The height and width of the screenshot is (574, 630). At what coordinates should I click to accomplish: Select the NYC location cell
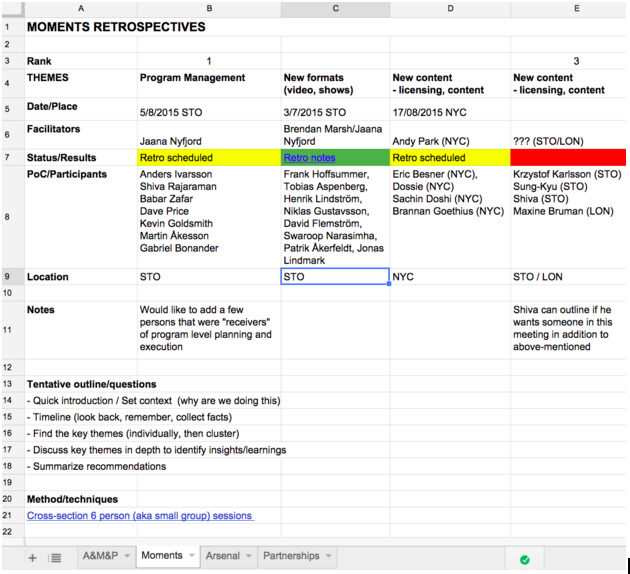(x=450, y=277)
